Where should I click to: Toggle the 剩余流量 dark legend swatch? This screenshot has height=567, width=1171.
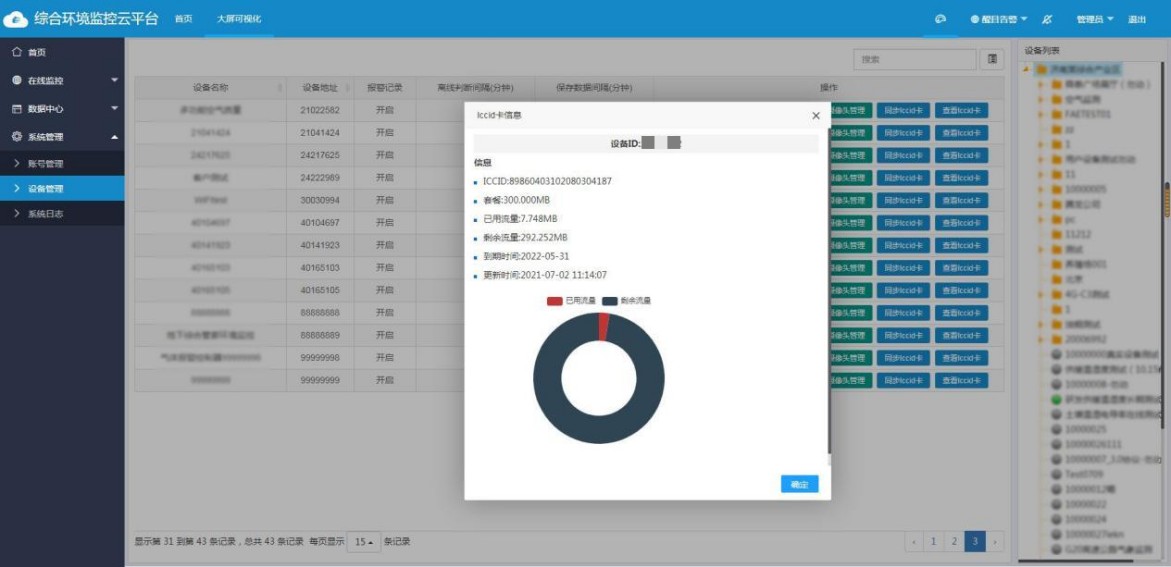[609, 300]
